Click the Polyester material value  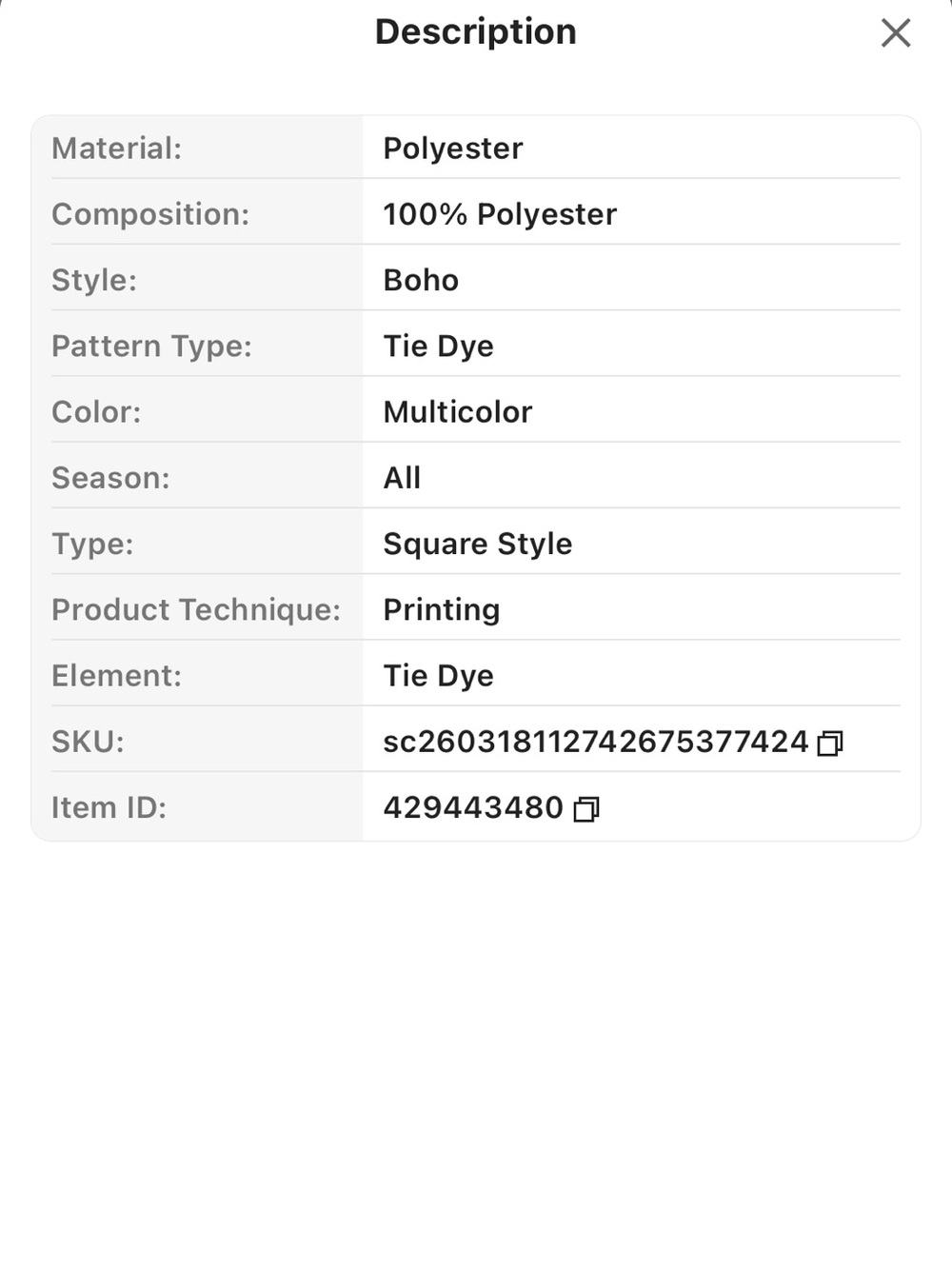[x=453, y=149]
